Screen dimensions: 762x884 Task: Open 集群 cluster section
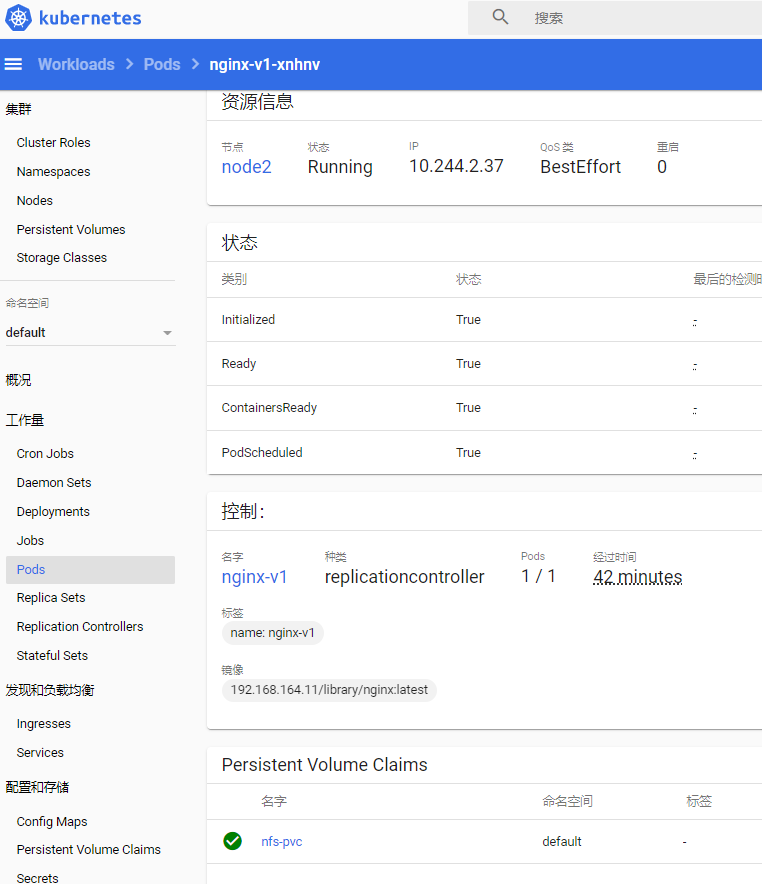point(19,109)
